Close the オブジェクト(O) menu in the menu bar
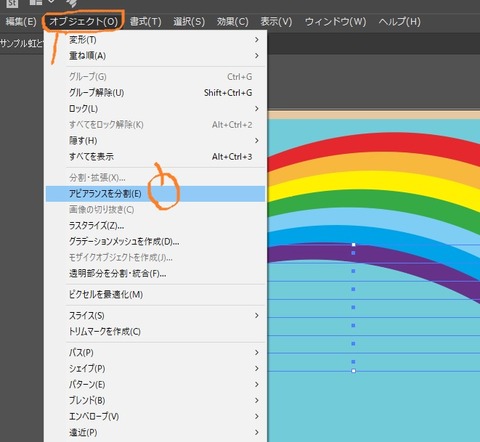Viewport: 480px width, 442px height. [x=84, y=22]
